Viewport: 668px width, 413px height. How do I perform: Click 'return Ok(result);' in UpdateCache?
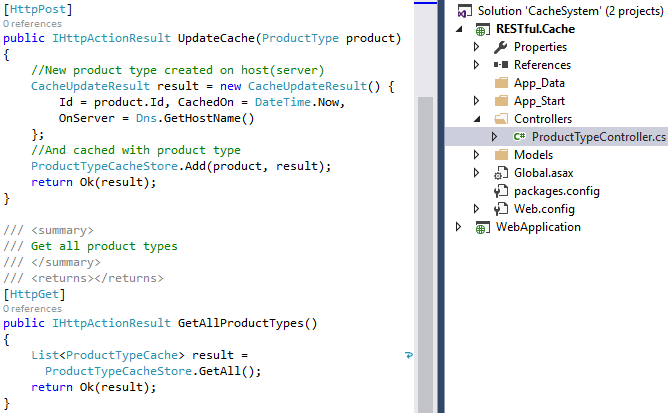click(94, 182)
